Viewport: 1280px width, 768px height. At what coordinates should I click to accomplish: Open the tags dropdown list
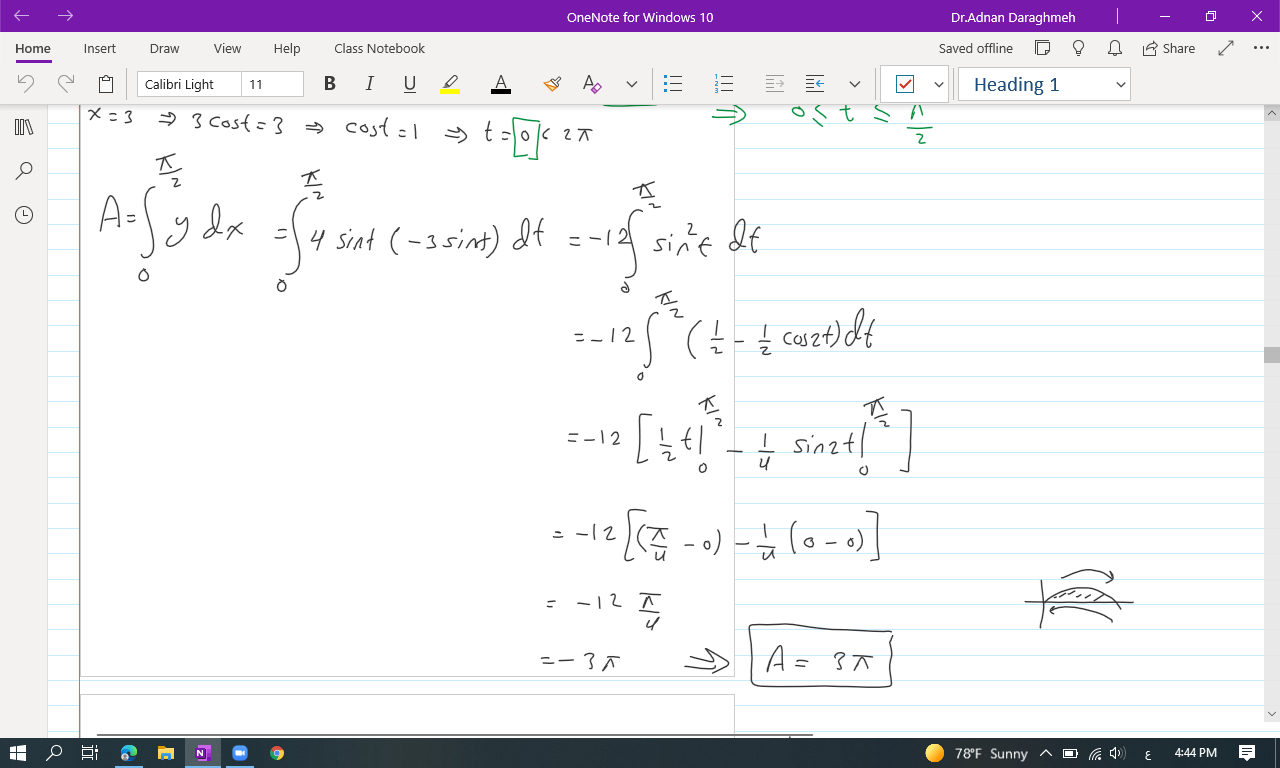point(938,84)
